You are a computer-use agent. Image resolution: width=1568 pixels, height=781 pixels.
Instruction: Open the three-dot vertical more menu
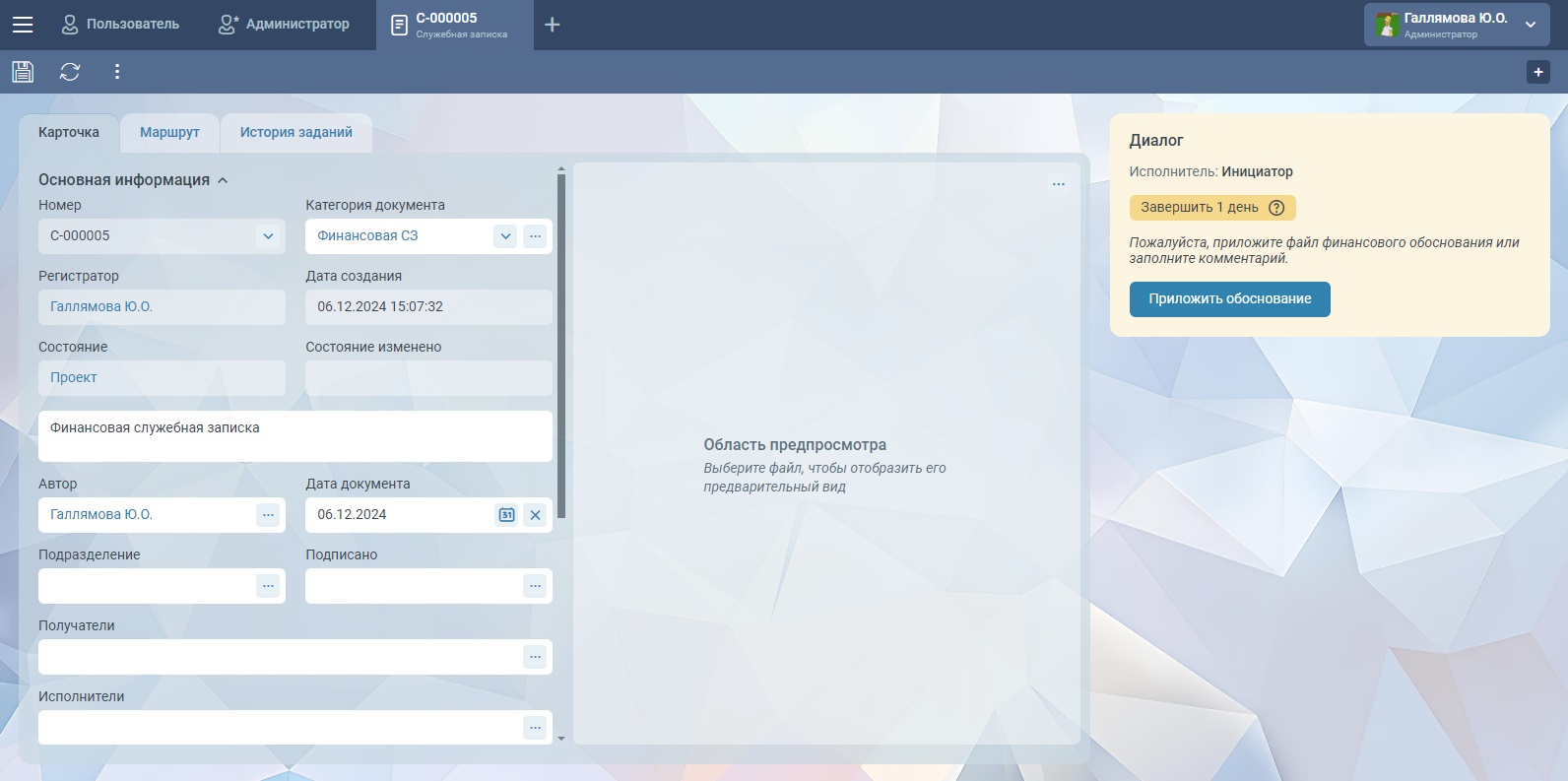117,72
